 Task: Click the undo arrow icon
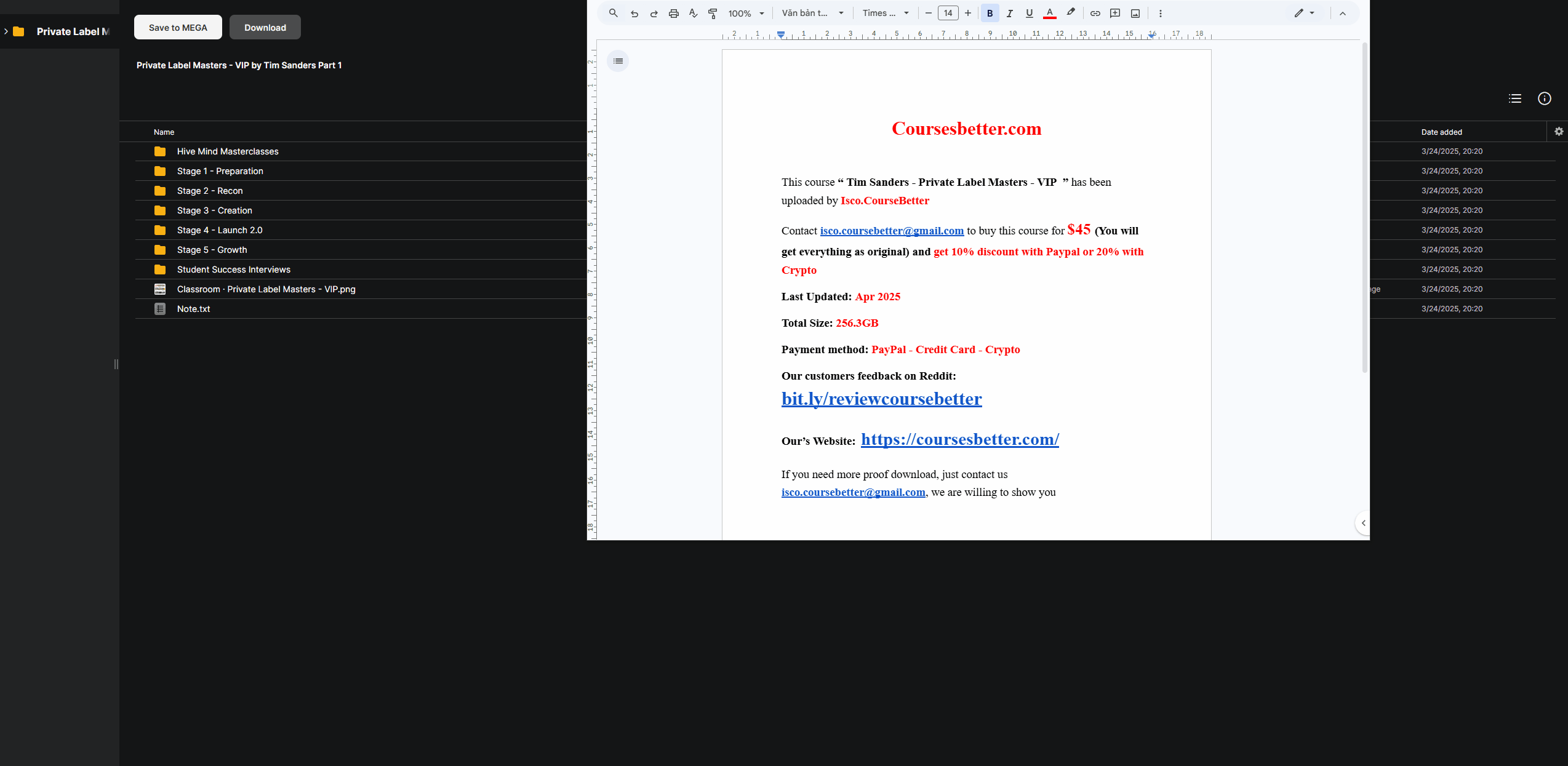[x=634, y=14]
